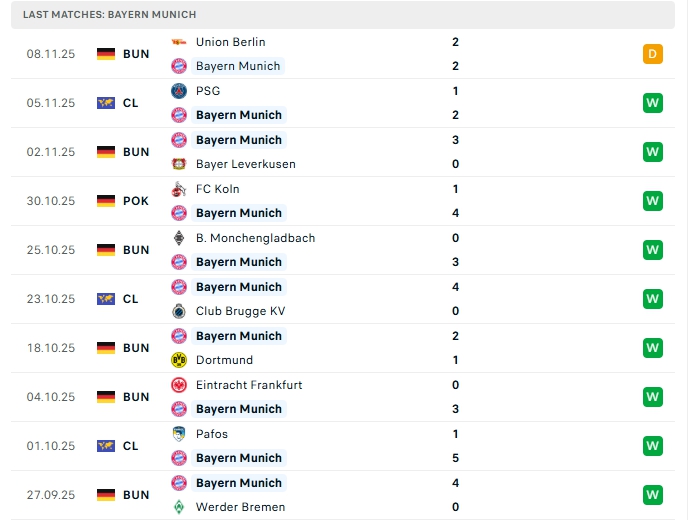688x520 pixels.
Task: Click the POK competition label on 30.10.25
Action: coord(136,201)
